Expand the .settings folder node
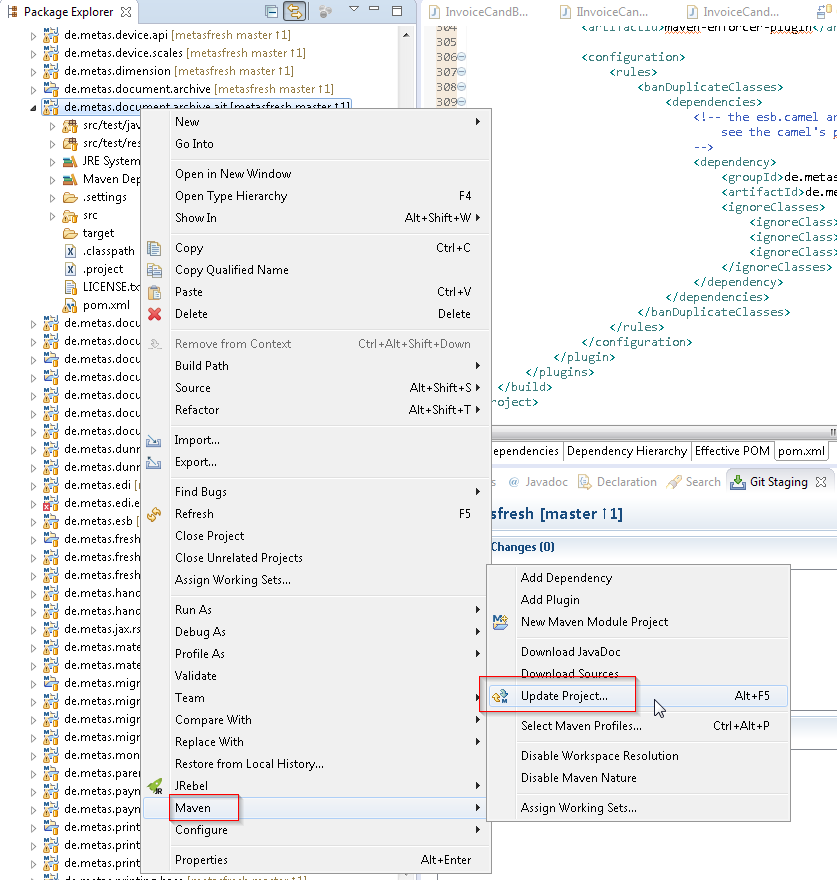837x880 pixels. click(52, 198)
